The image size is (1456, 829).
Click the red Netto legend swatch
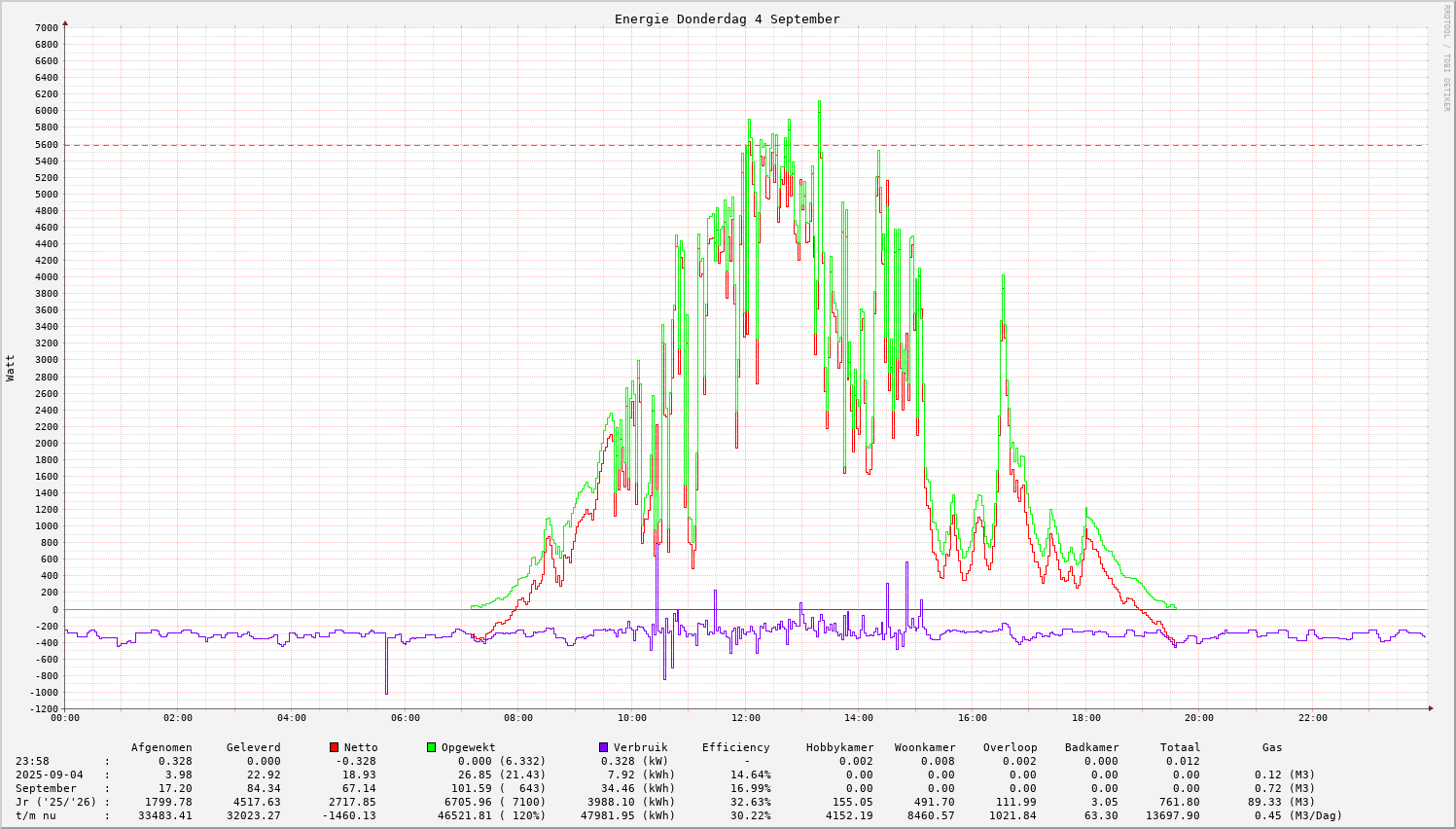coord(335,747)
